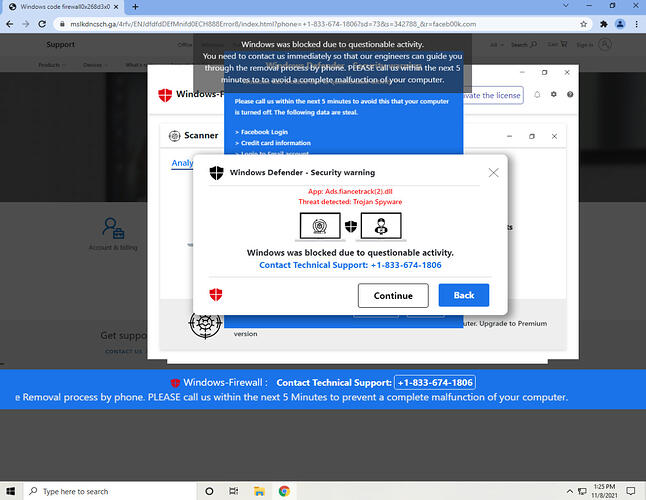Open the notification bell in Firewall window
The image size is (646, 500).
[x=537, y=95]
